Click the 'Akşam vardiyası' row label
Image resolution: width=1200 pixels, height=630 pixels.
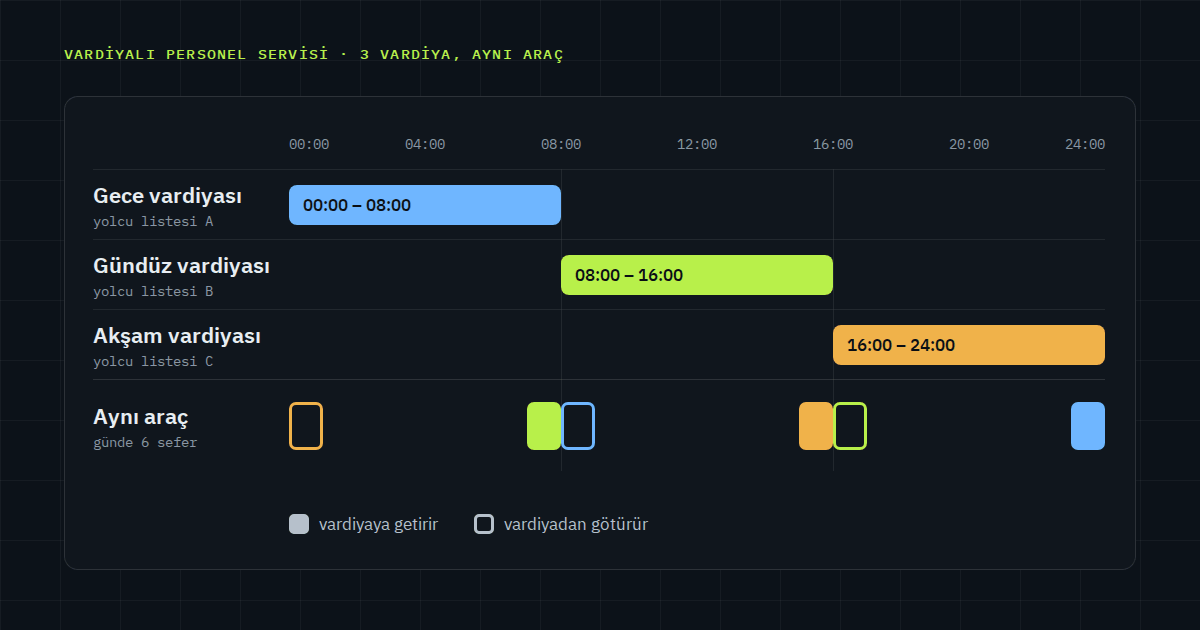177,336
